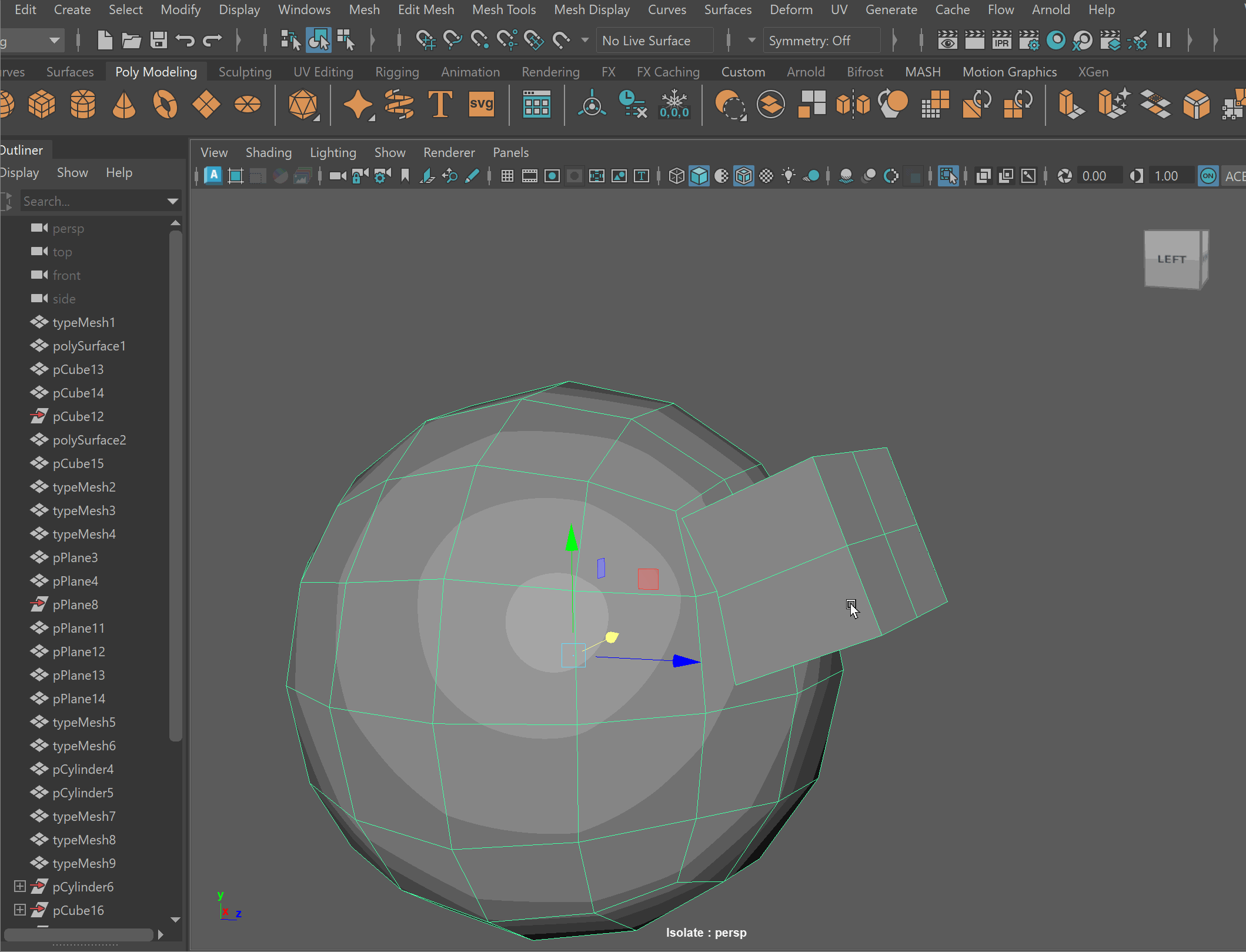Create a polygon cone from shelf
The height and width of the screenshot is (952, 1246).
pyautogui.click(x=123, y=105)
